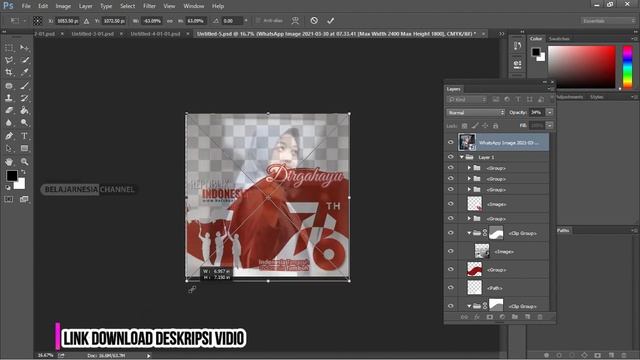Select the Eyedropper tool
Image resolution: width=640 pixels, height=360 pixels.
[x=24, y=73]
